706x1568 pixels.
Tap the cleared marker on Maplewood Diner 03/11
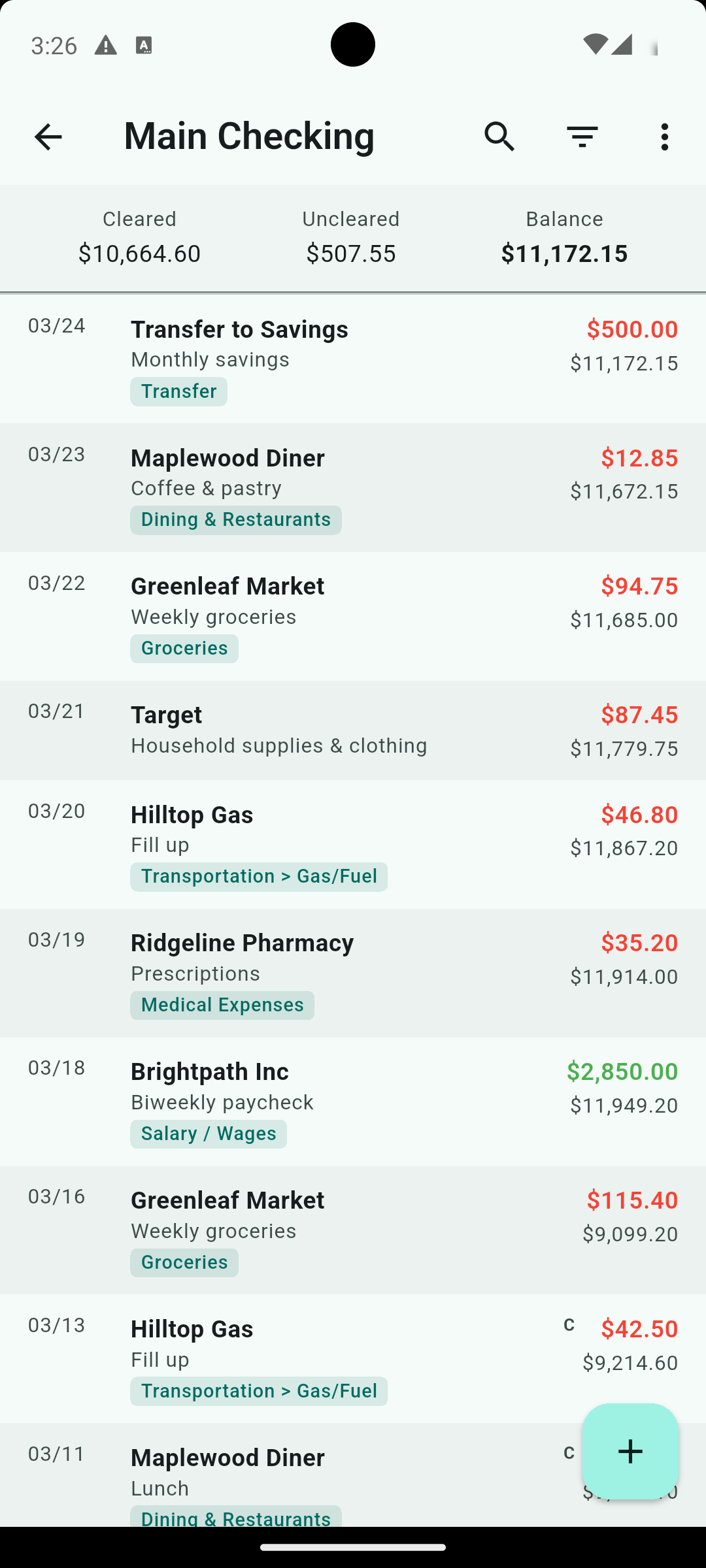pyautogui.click(x=569, y=1453)
